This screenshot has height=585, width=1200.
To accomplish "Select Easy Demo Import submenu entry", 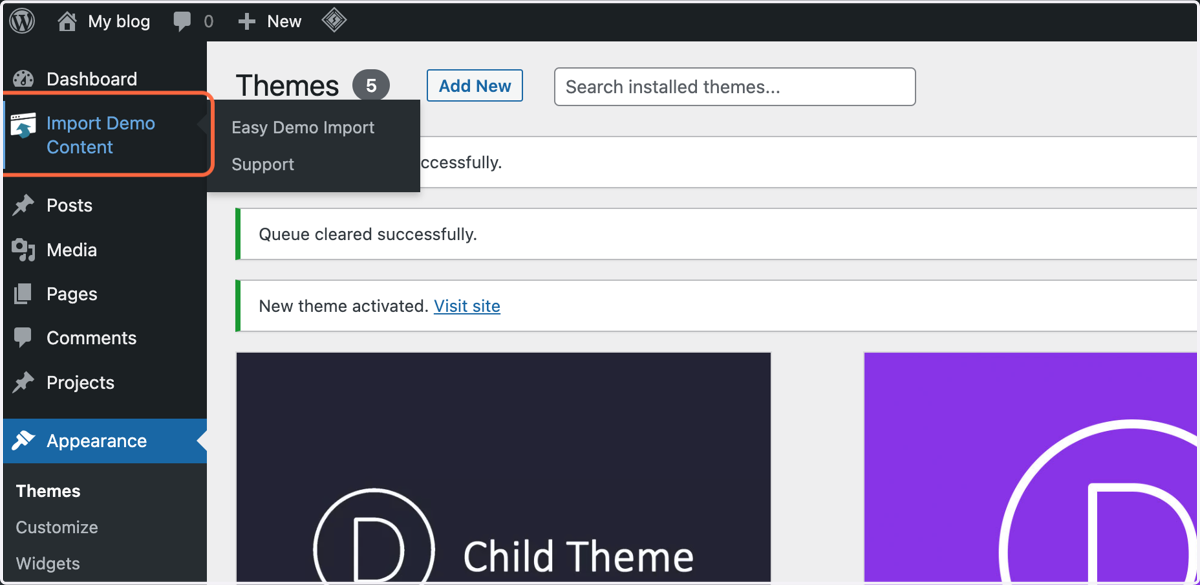I will point(303,127).
